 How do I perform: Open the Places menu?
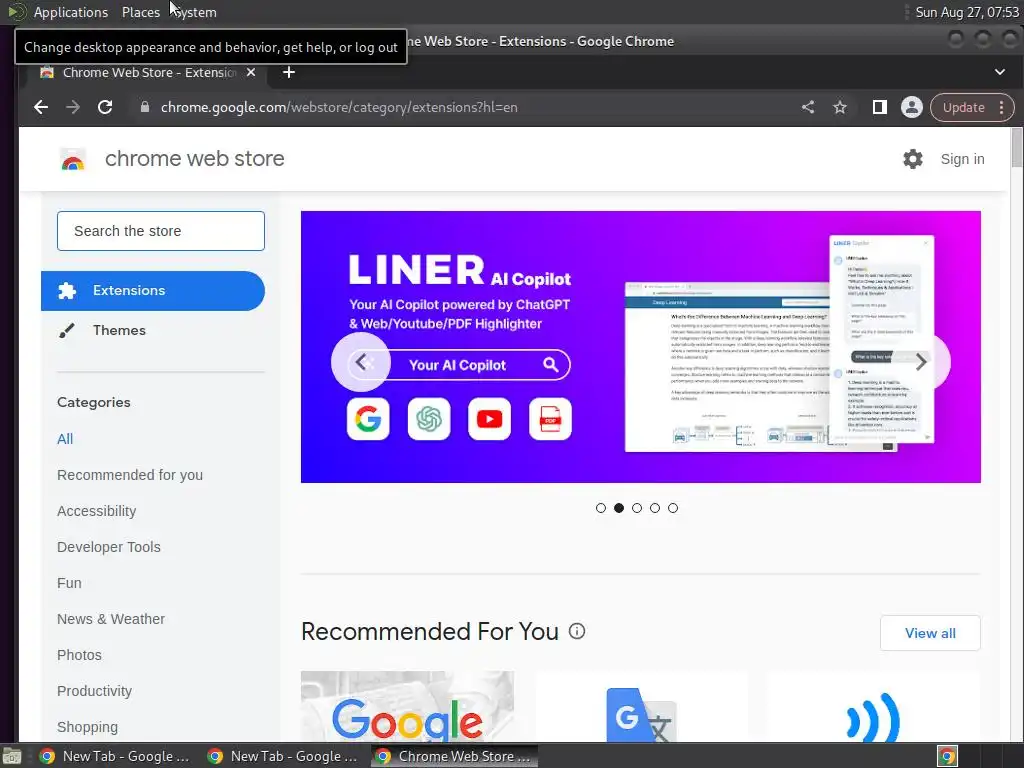pos(141,12)
